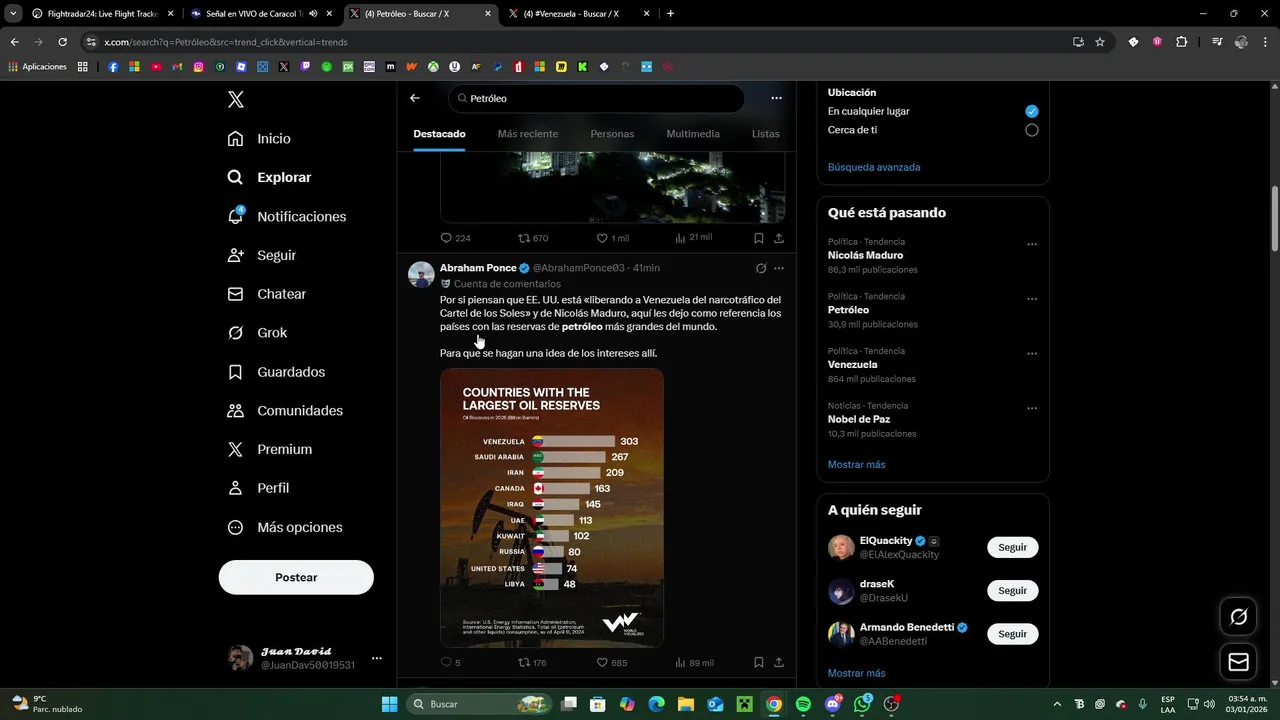The height and width of the screenshot is (720, 1280).
Task: Follow Armando Benedetti
Action: coord(1012,634)
